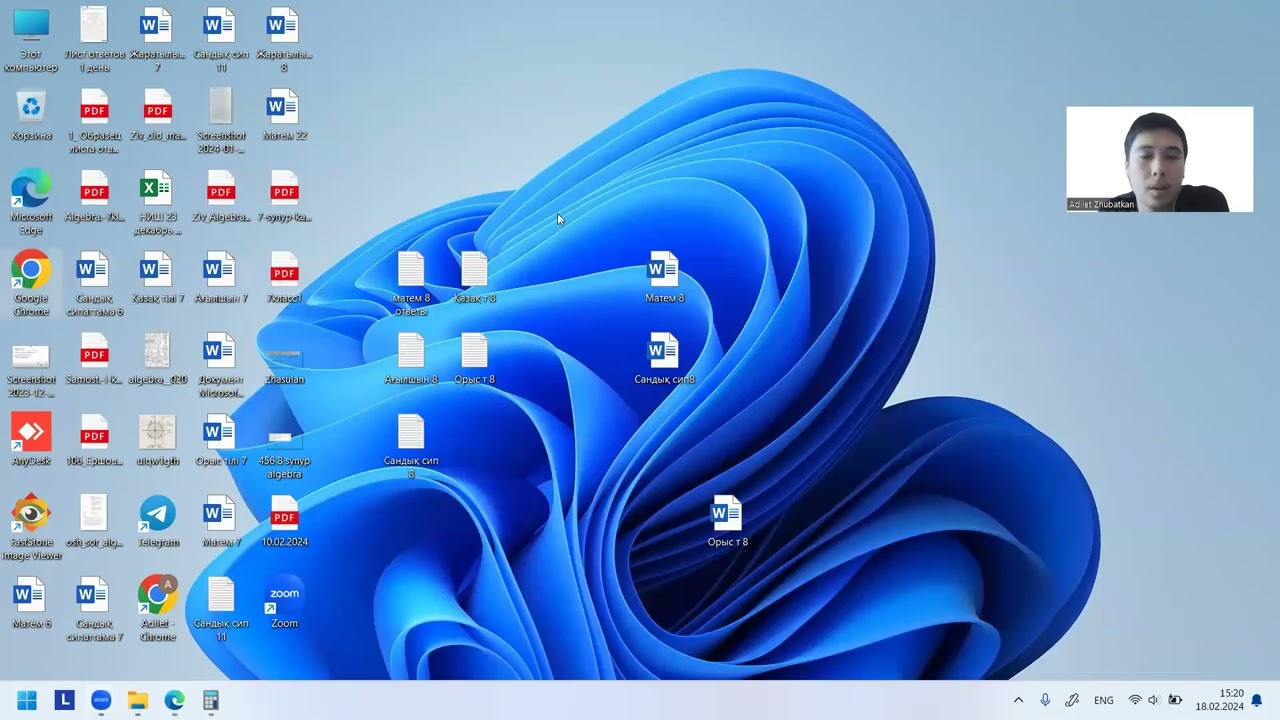Select the Матем 8 Word document

point(664,277)
